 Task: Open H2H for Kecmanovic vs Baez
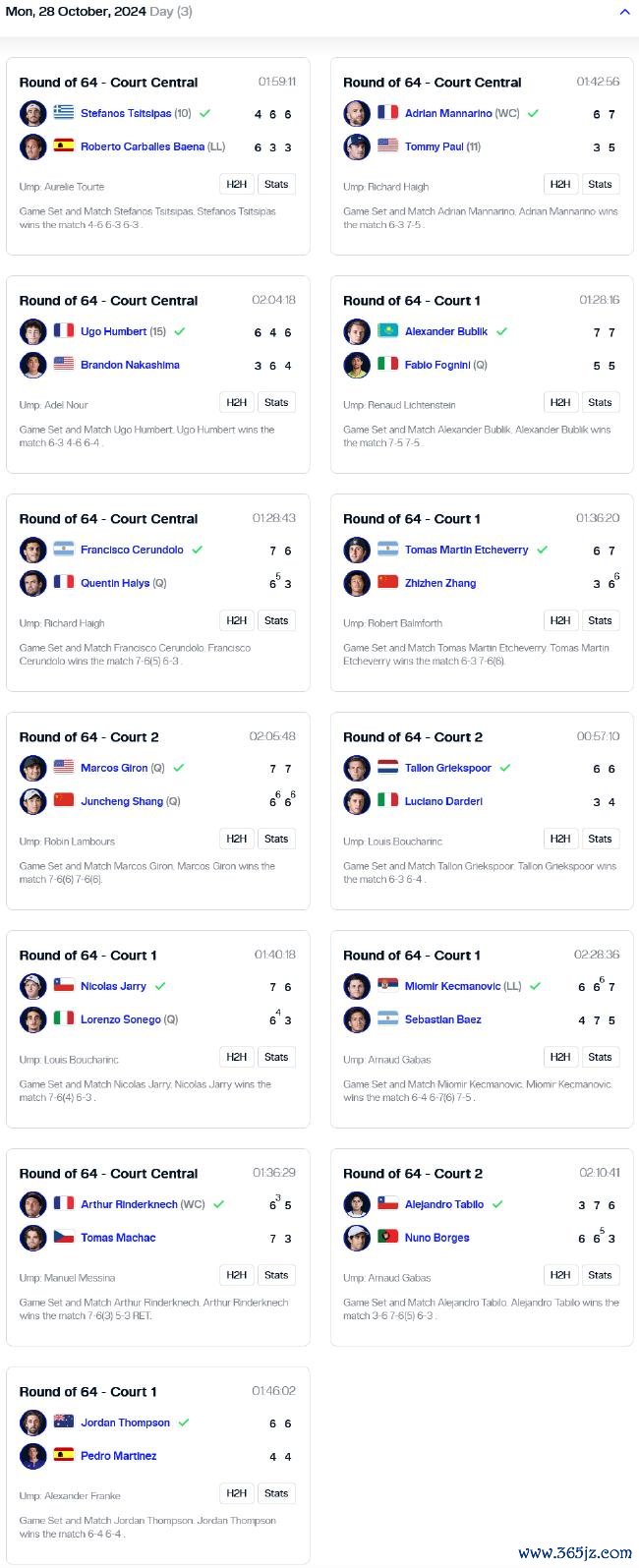[x=560, y=1057]
